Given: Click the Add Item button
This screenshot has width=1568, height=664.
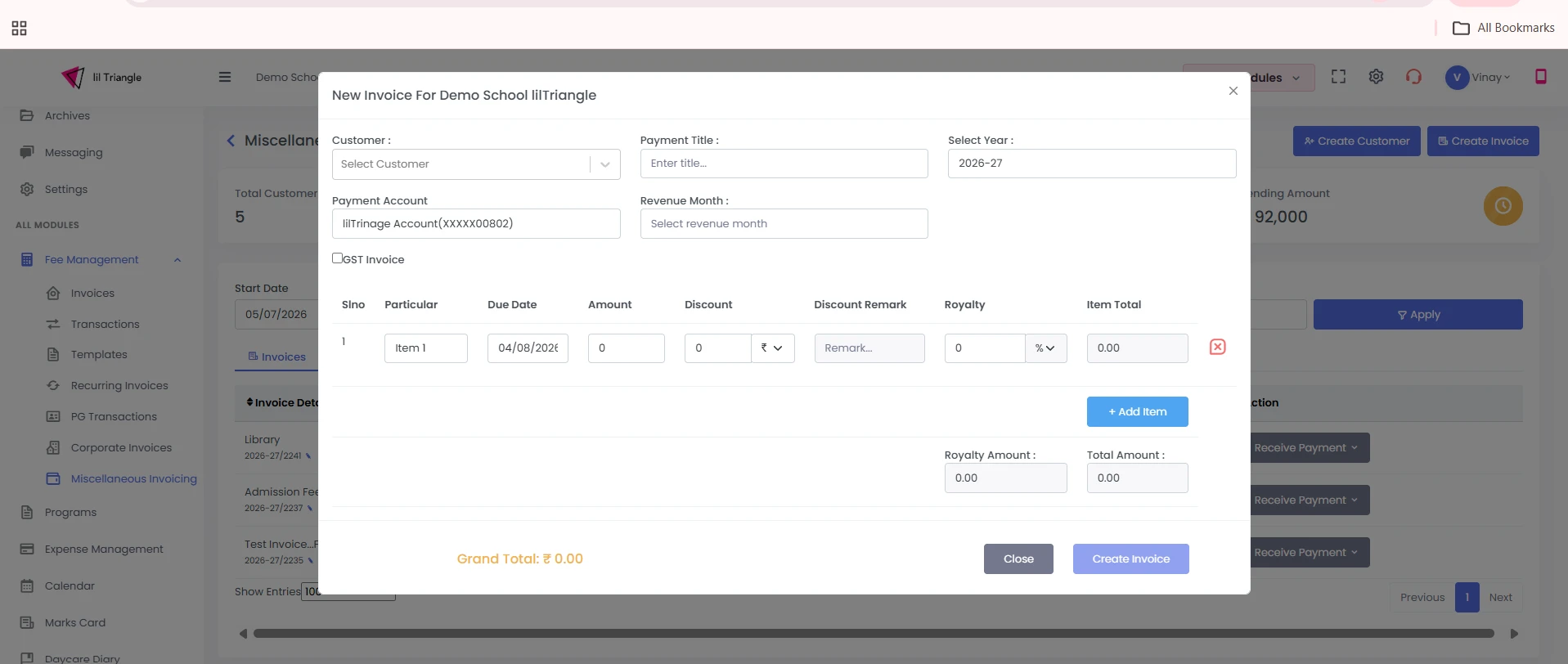Looking at the screenshot, I should pyautogui.click(x=1137, y=412).
